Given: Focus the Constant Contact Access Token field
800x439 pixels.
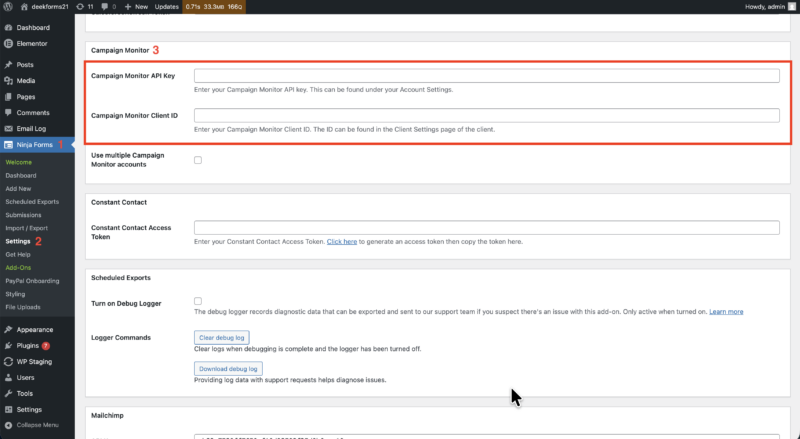Looking at the screenshot, I should coord(487,228).
